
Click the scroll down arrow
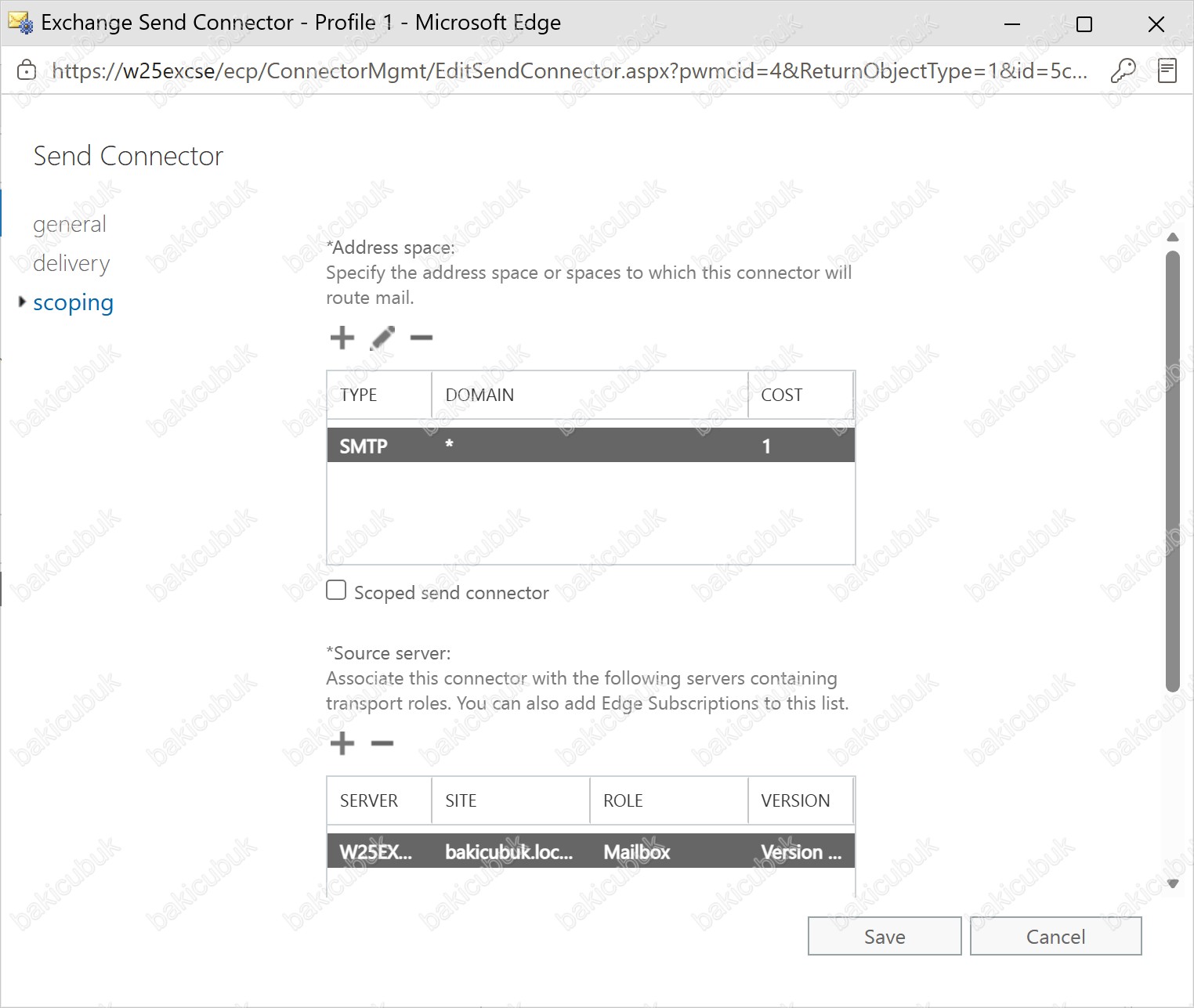coord(1173,883)
